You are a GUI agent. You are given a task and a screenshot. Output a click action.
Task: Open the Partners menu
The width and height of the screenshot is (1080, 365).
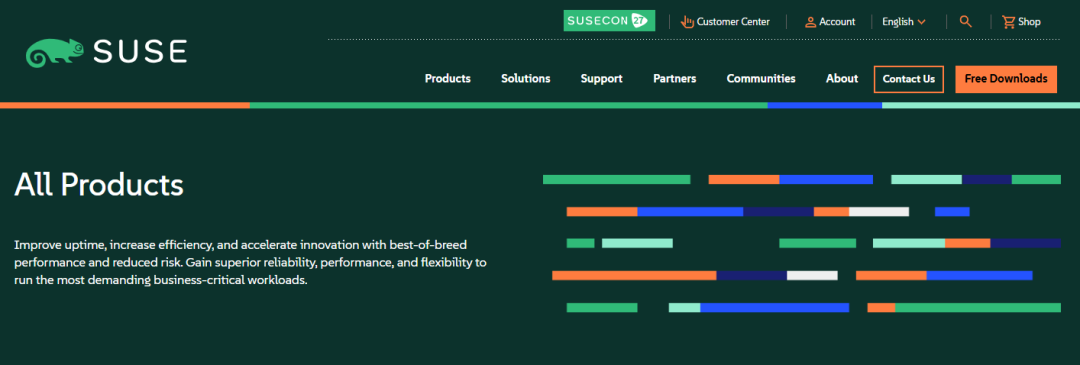(x=674, y=79)
